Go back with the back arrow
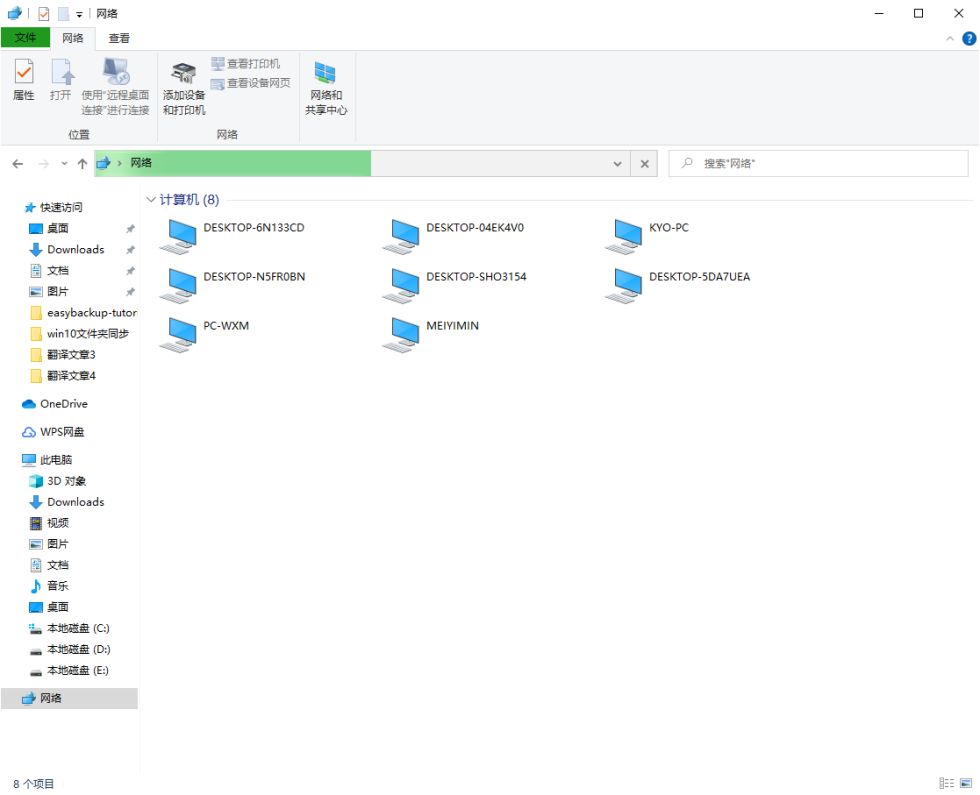Image resolution: width=980 pixels, height=795 pixels. [18, 164]
